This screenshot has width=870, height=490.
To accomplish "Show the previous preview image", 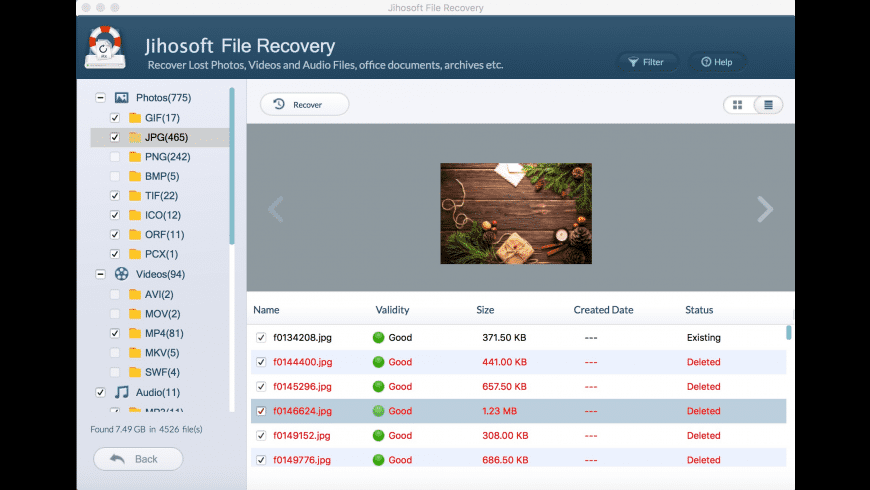I will 276,209.
